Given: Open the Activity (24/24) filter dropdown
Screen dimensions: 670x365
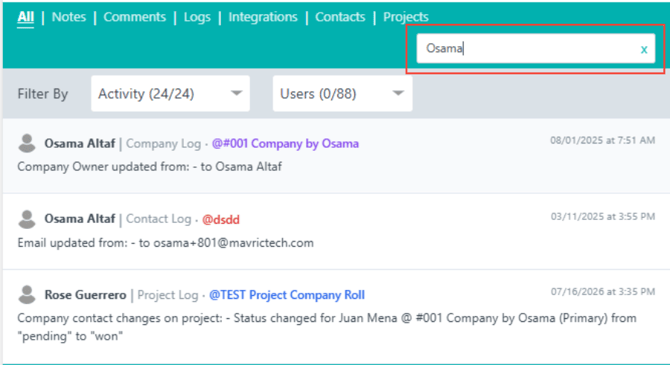Looking at the screenshot, I should pyautogui.click(x=170, y=94).
